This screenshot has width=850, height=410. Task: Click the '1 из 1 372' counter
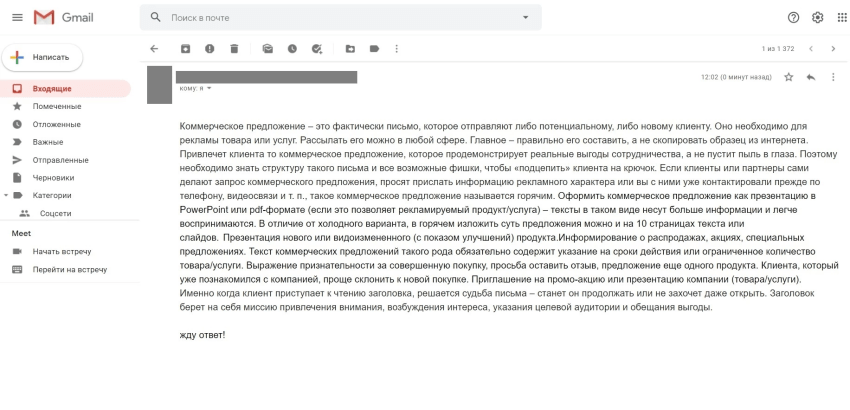pos(777,49)
